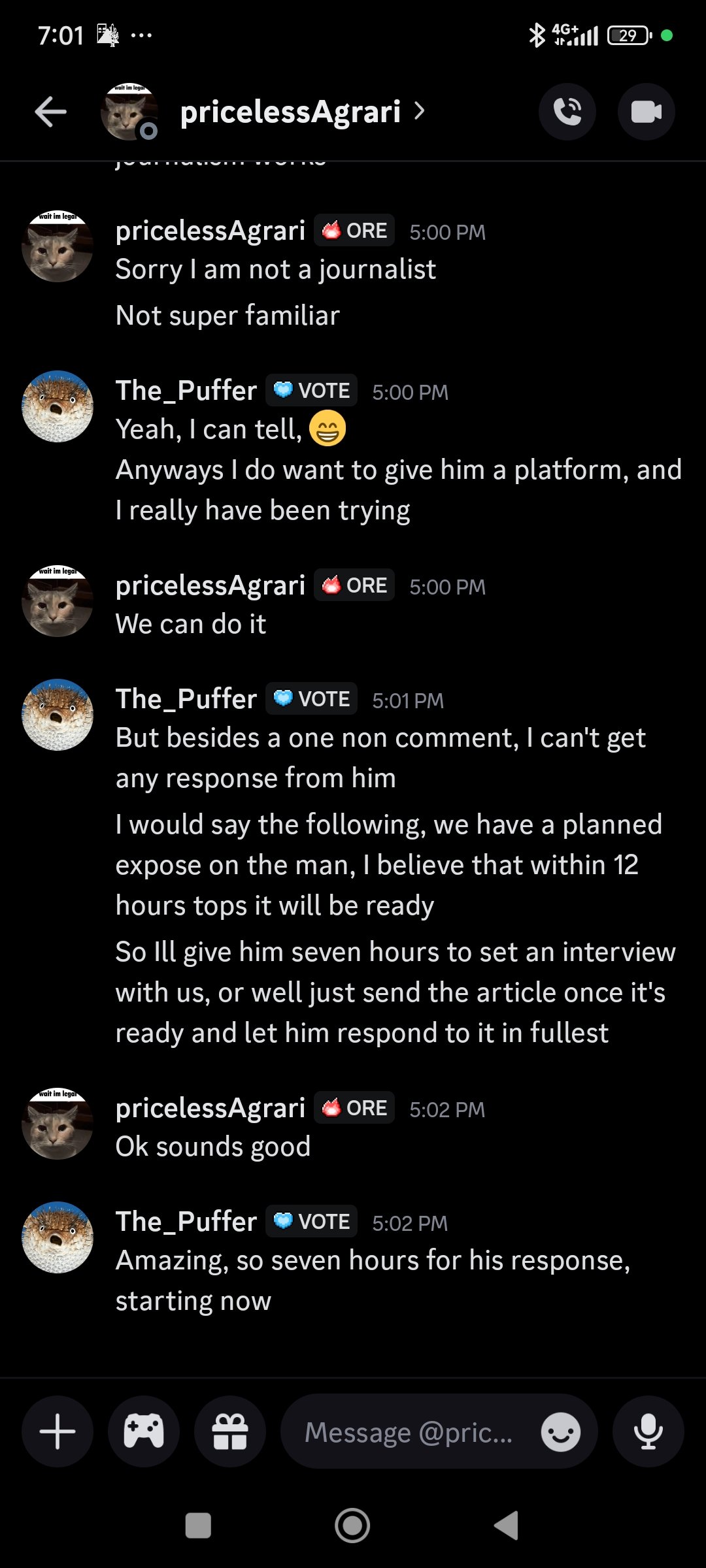Open the game controller apps button
This screenshot has width=706, height=1568.
(x=144, y=1431)
